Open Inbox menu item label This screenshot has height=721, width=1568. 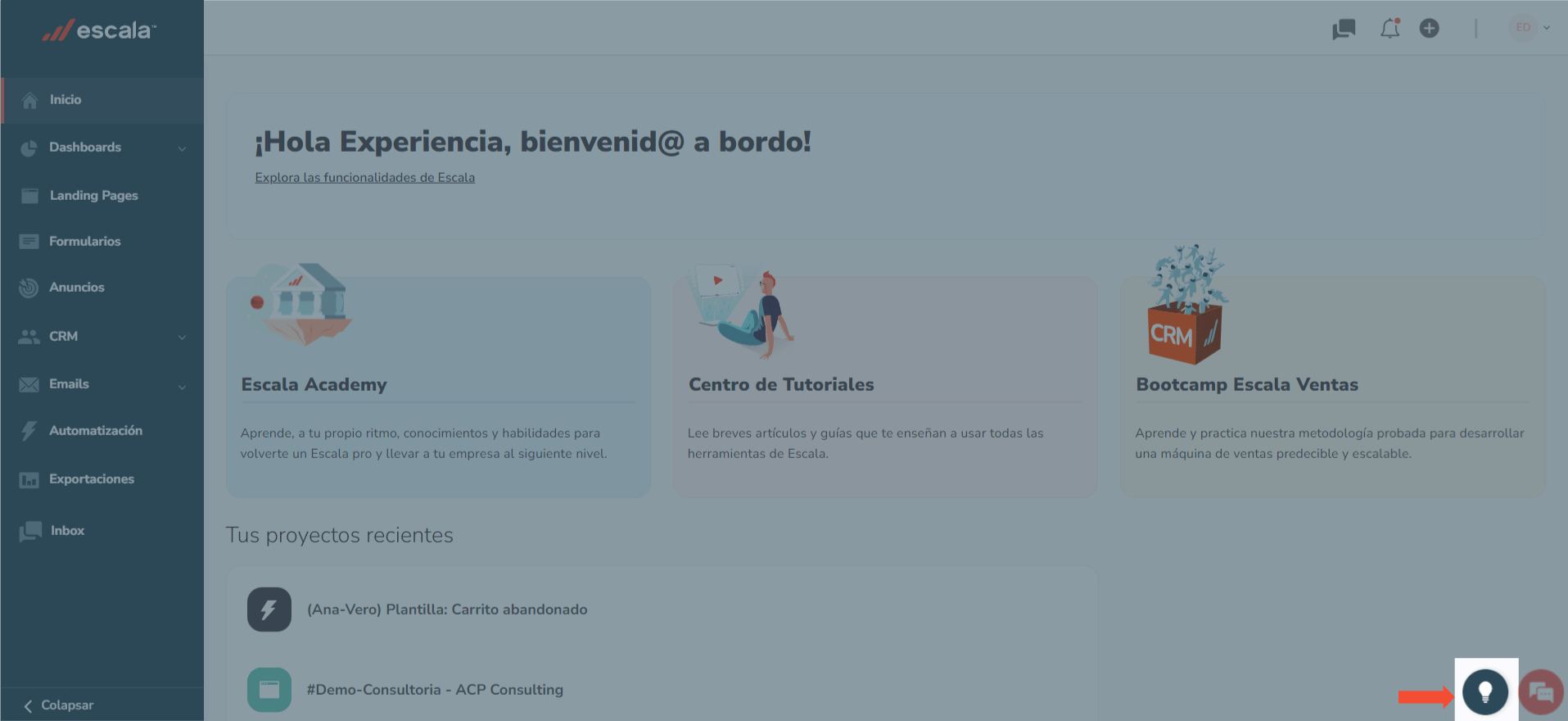click(x=67, y=531)
